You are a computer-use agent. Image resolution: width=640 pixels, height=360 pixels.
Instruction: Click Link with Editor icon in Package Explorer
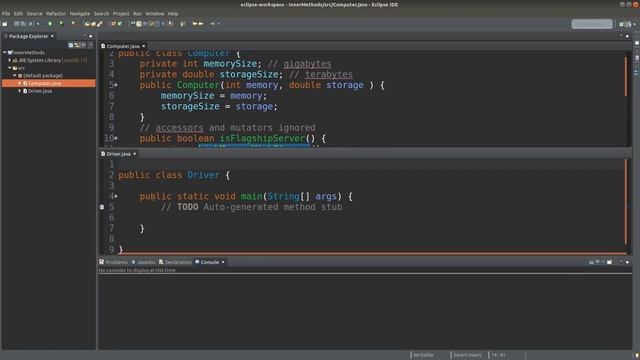point(77,44)
